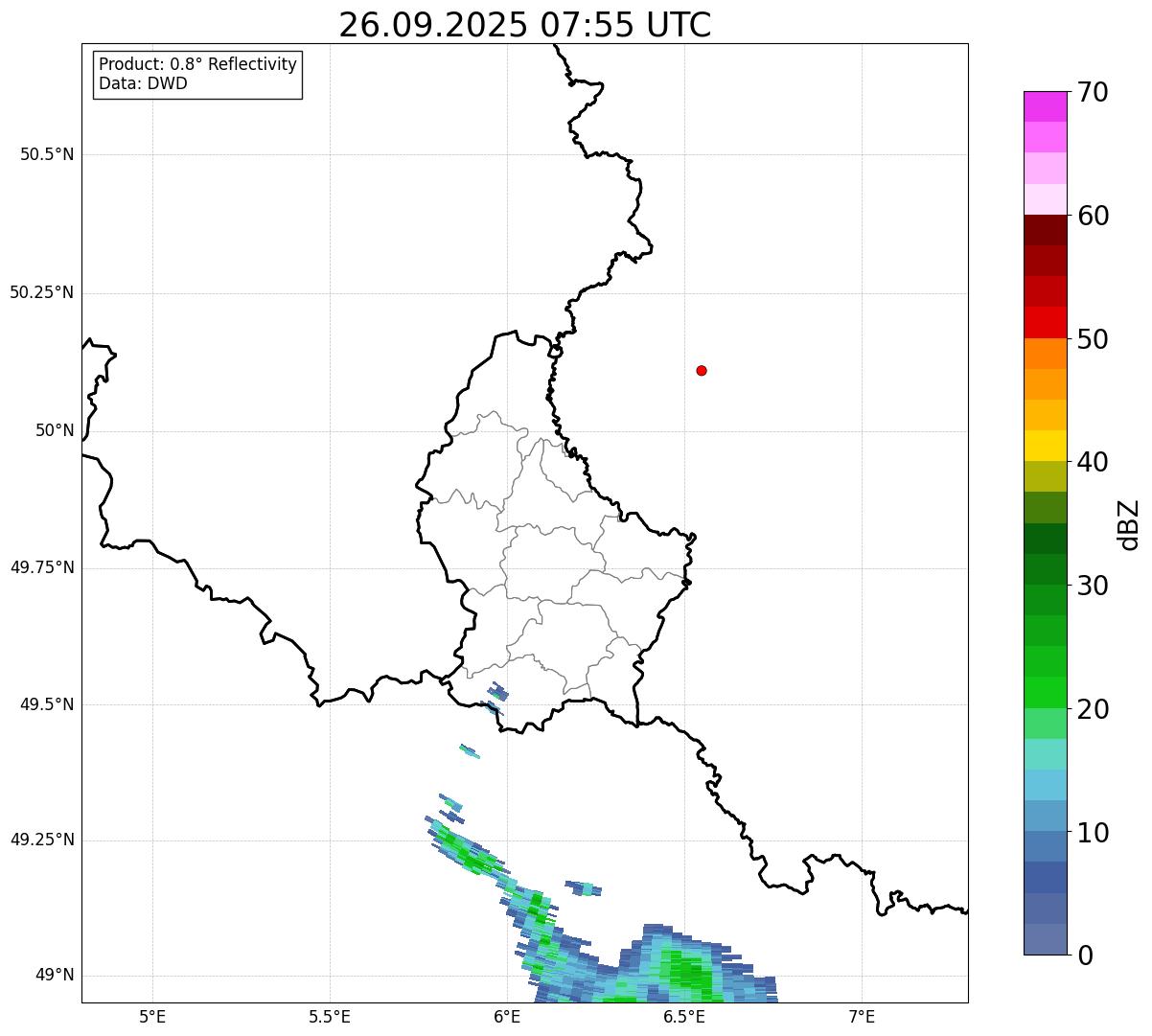Pick the bright red swatch just above 50

click(x=1045, y=322)
